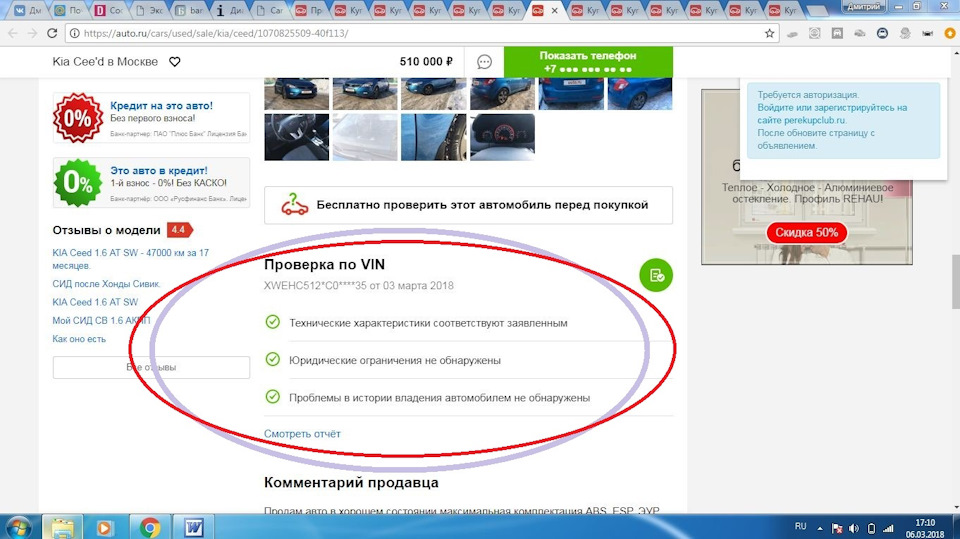960x539 pixels.
Task: Open review 'Как оно есть'
Action: pos(79,339)
